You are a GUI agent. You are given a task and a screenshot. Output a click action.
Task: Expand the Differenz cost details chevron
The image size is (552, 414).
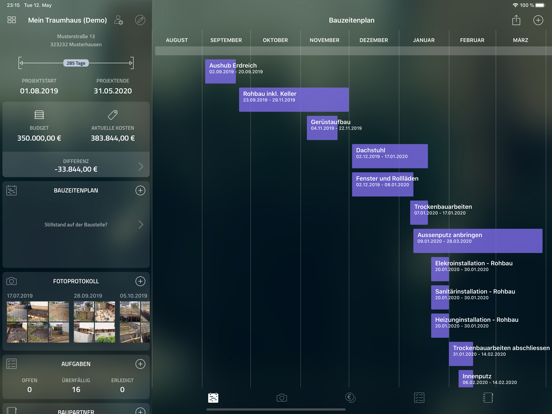point(141,166)
